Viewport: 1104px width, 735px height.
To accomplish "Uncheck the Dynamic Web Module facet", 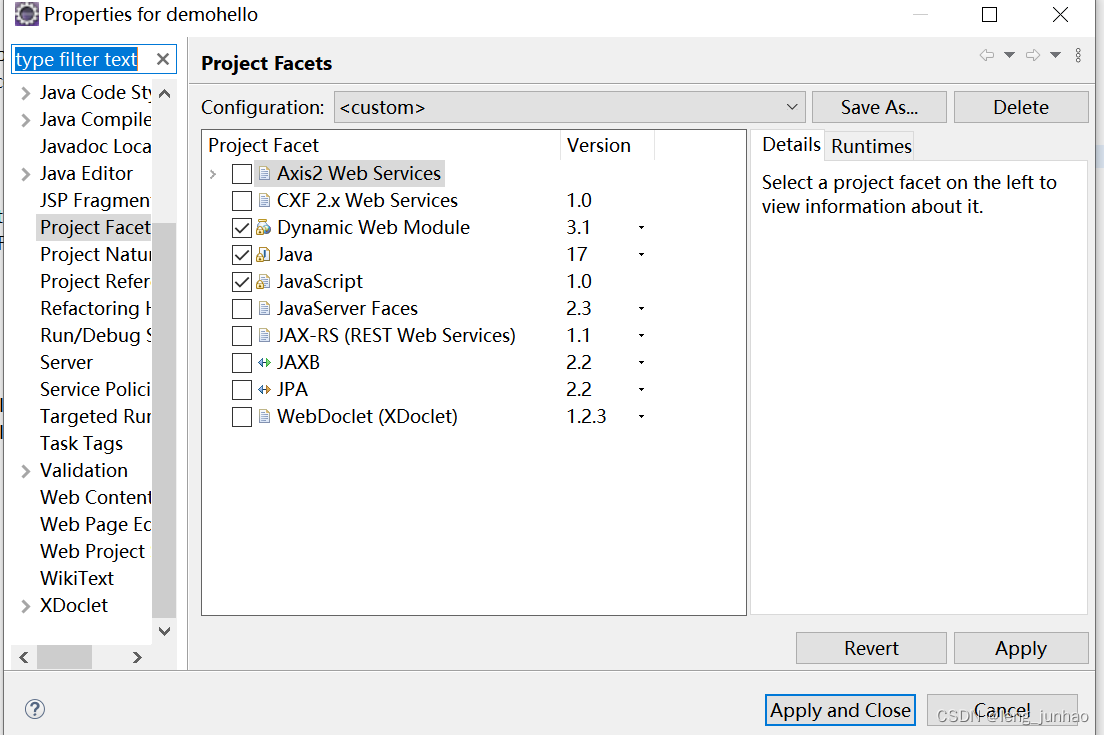I will 241,227.
